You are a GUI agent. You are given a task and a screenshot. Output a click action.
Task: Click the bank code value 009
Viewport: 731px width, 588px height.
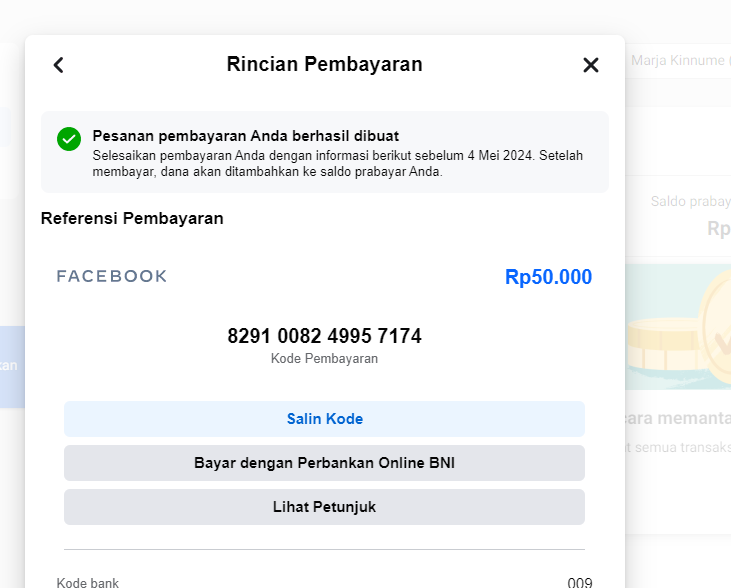[579, 582]
